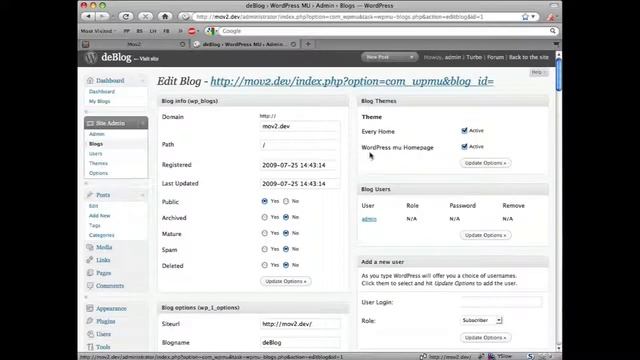Click the Siteurl field

(300, 324)
